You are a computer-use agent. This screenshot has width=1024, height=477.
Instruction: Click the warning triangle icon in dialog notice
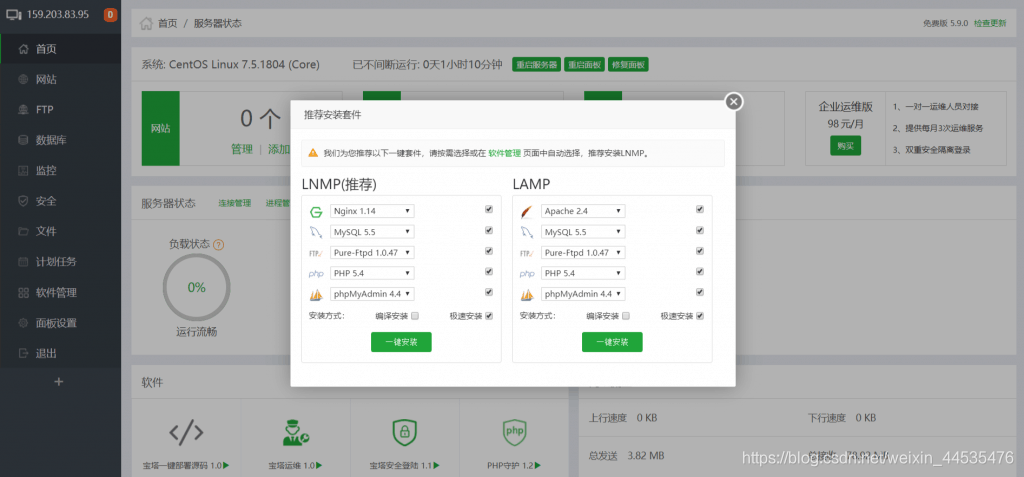pyautogui.click(x=313, y=153)
